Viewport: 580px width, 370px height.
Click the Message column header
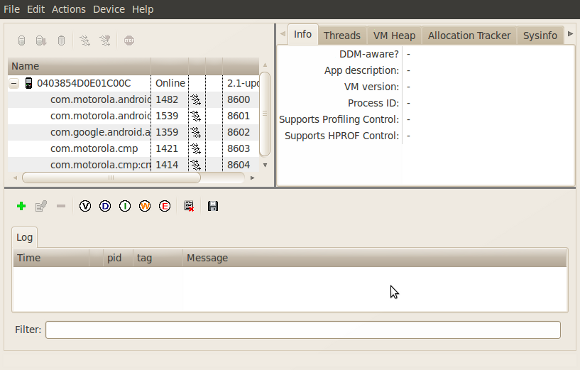[374, 258]
